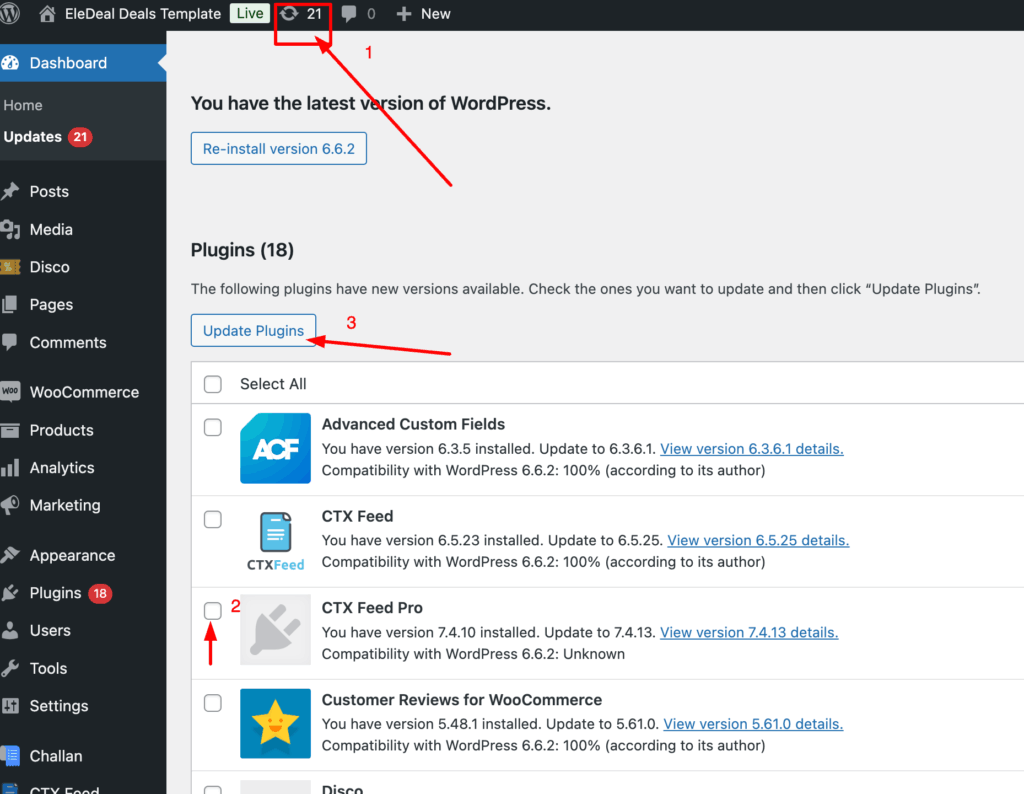Viewport: 1024px width, 794px height.
Task: Click the Posts pushpin icon
Action: click(x=10, y=191)
